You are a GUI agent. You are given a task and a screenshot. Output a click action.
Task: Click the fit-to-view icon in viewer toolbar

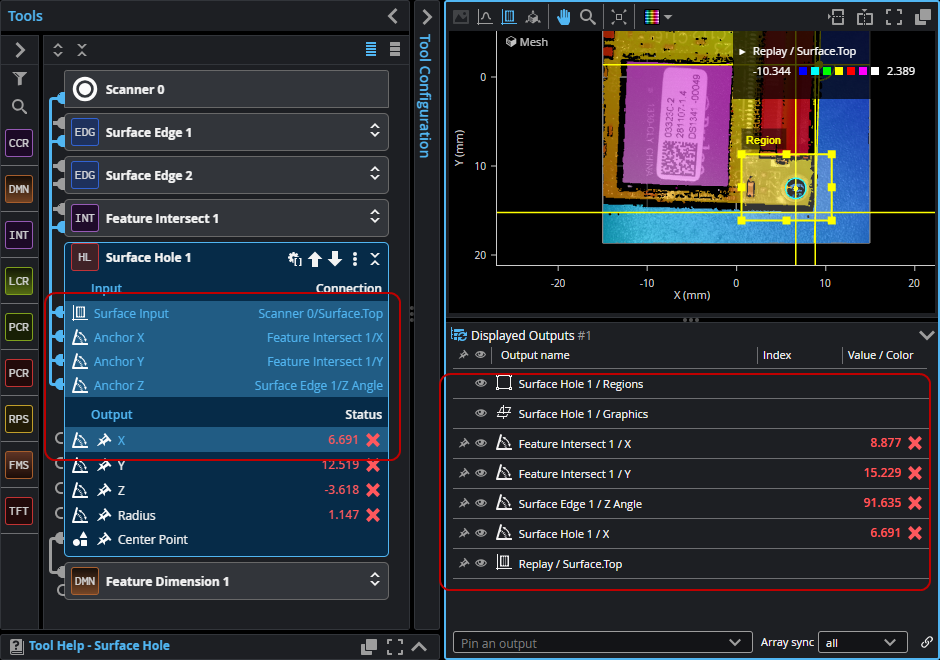click(619, 17)
